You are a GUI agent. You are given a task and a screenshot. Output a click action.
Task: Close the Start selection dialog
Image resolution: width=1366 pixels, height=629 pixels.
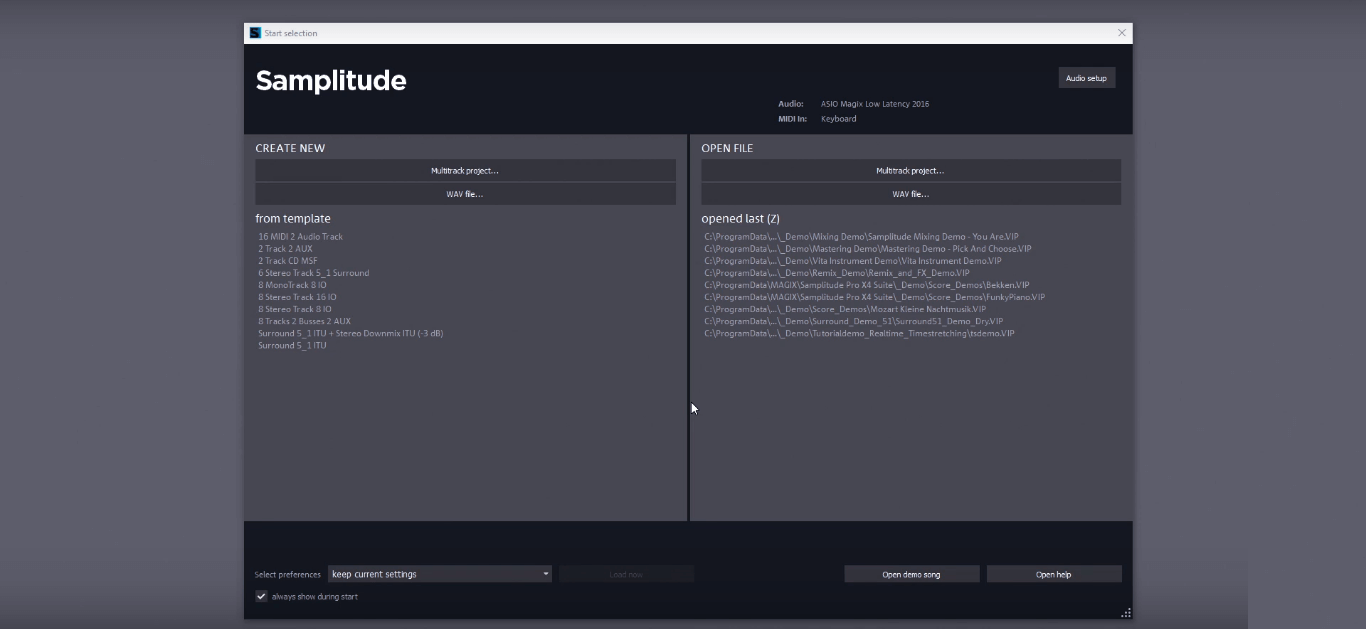tap(1122, 33)
